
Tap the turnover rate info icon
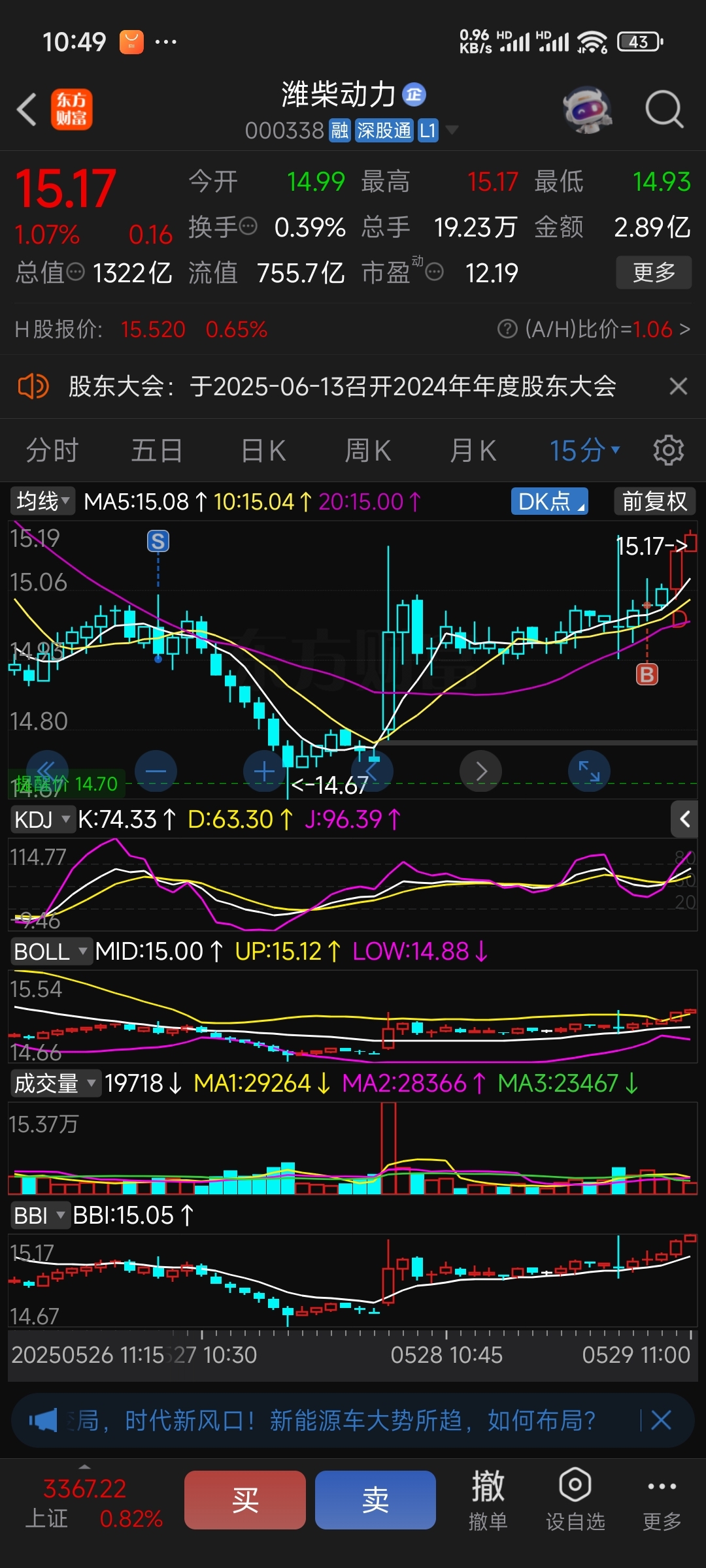tap(248, 227)
